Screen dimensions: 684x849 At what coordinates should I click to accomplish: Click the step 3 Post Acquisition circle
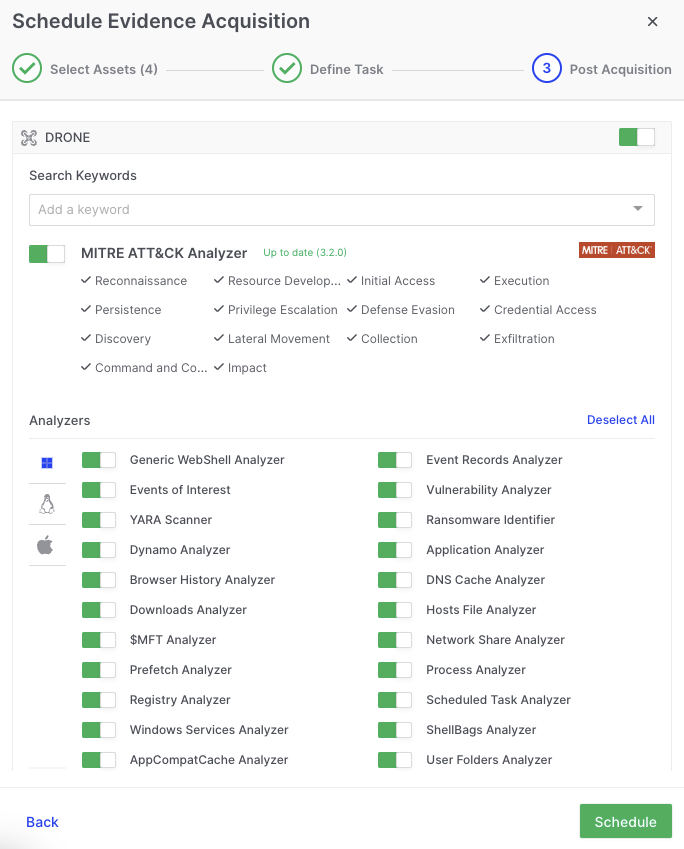pos(547,69)
